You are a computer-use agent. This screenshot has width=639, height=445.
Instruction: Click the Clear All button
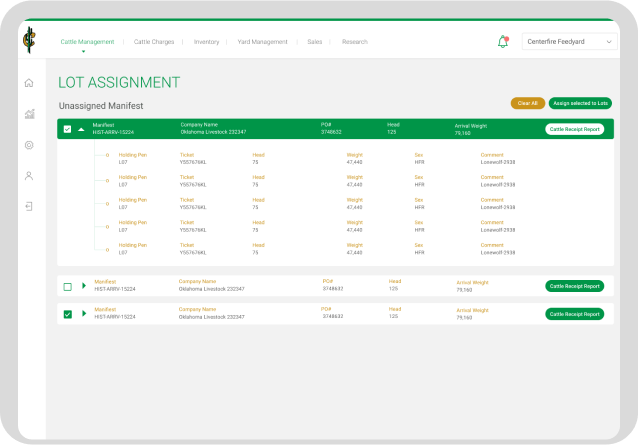pos(527,103)
